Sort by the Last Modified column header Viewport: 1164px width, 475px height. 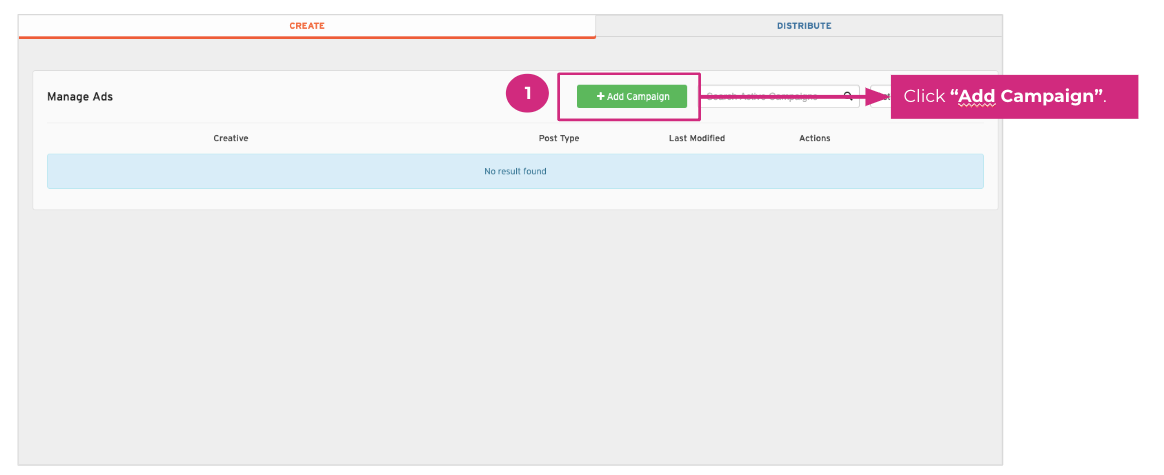coord(696,138)
